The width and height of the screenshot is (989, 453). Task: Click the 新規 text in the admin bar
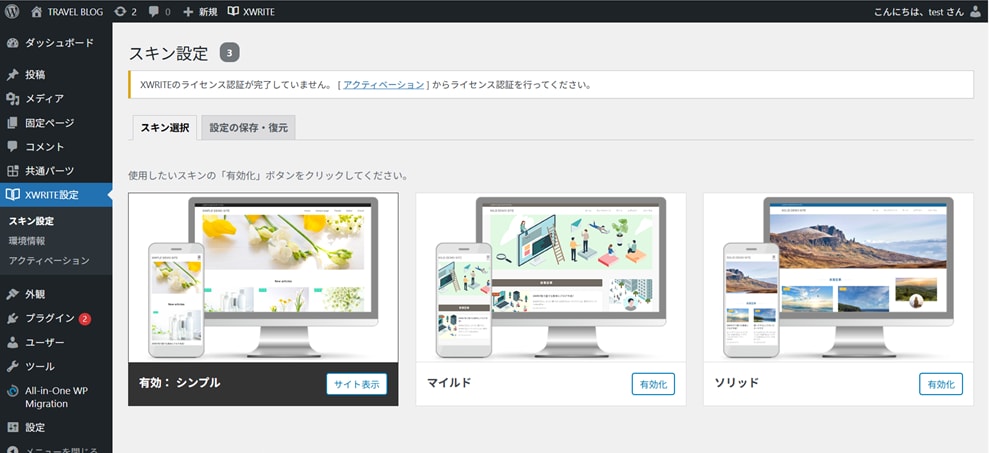point(208,11)
